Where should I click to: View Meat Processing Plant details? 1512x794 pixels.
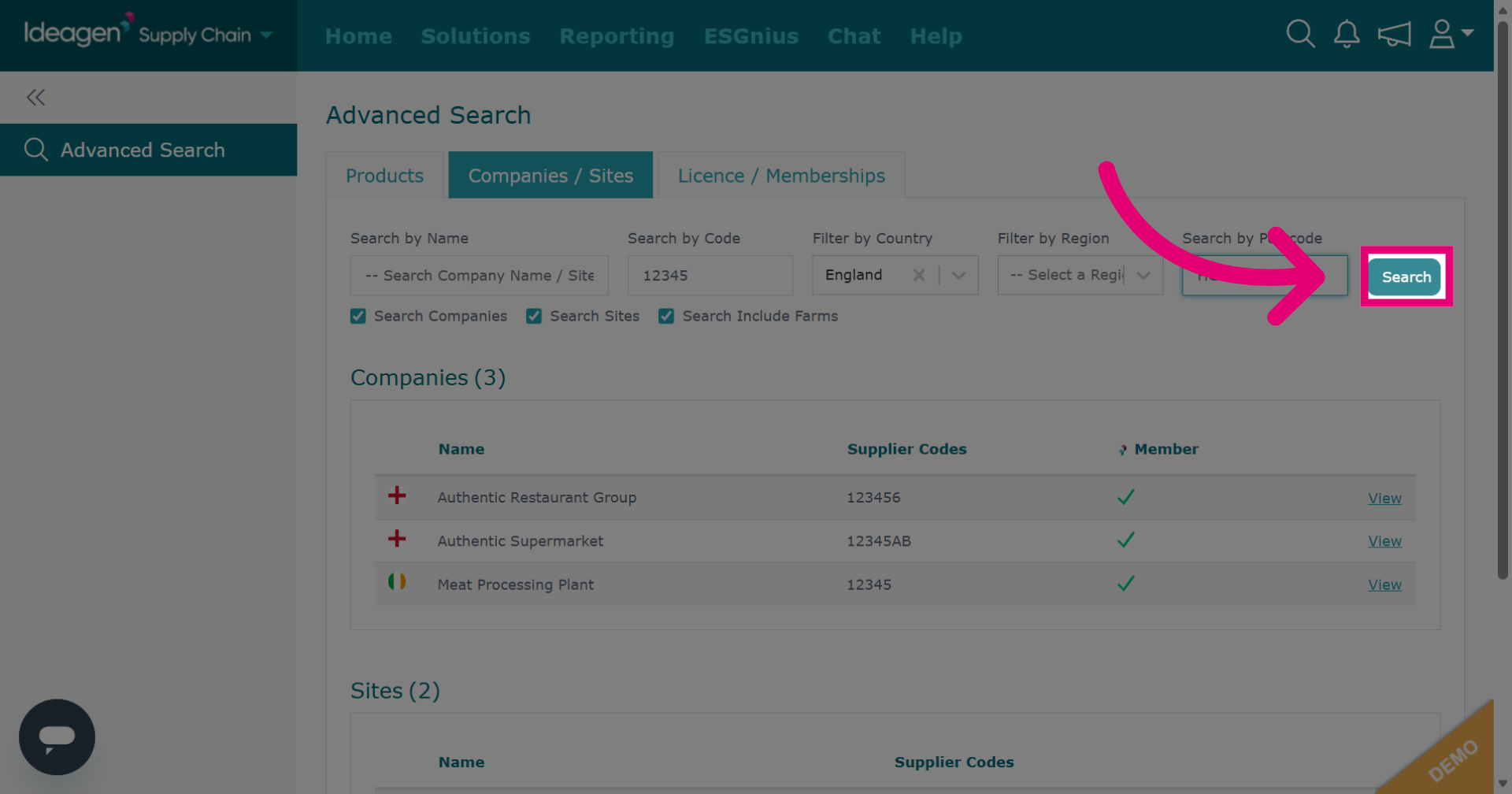click(1384, 584)
